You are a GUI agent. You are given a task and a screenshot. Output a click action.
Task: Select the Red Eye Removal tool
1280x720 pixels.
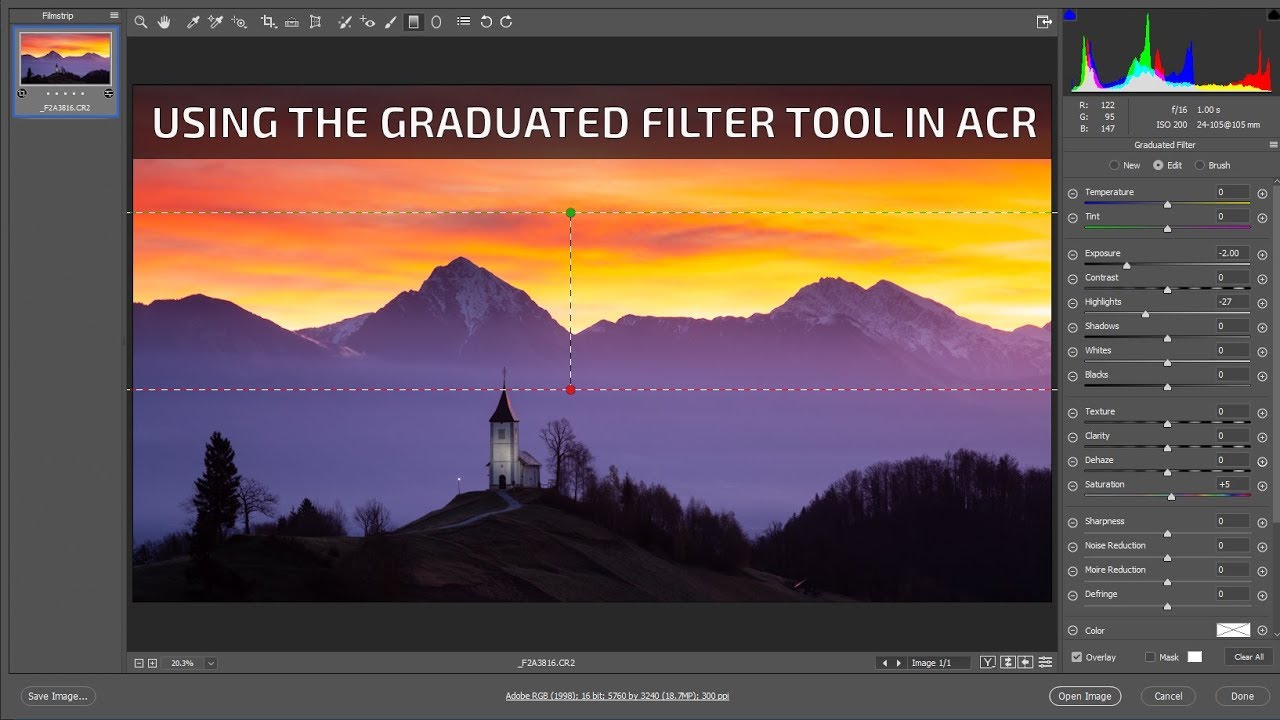[368, 22]
